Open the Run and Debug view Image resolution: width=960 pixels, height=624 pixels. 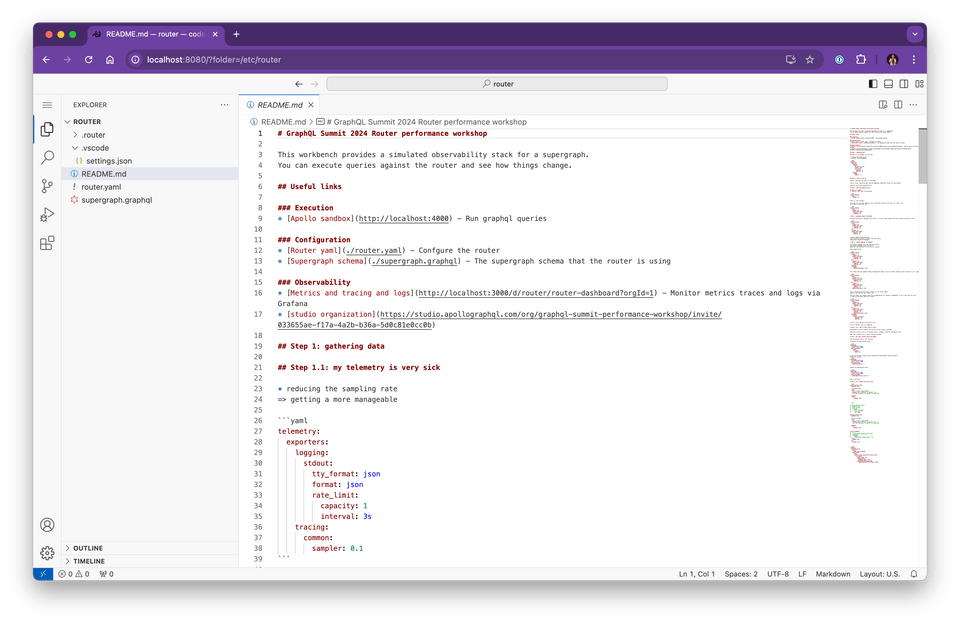47,215
